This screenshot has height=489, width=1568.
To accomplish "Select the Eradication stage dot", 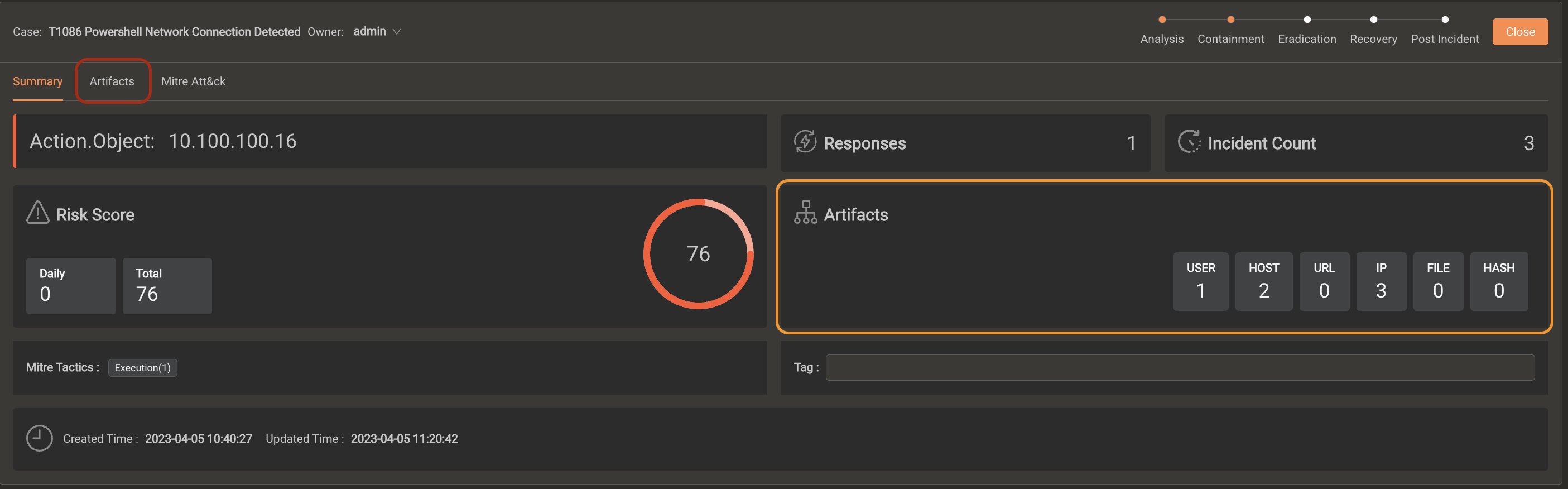I will tap(1307, 20).
